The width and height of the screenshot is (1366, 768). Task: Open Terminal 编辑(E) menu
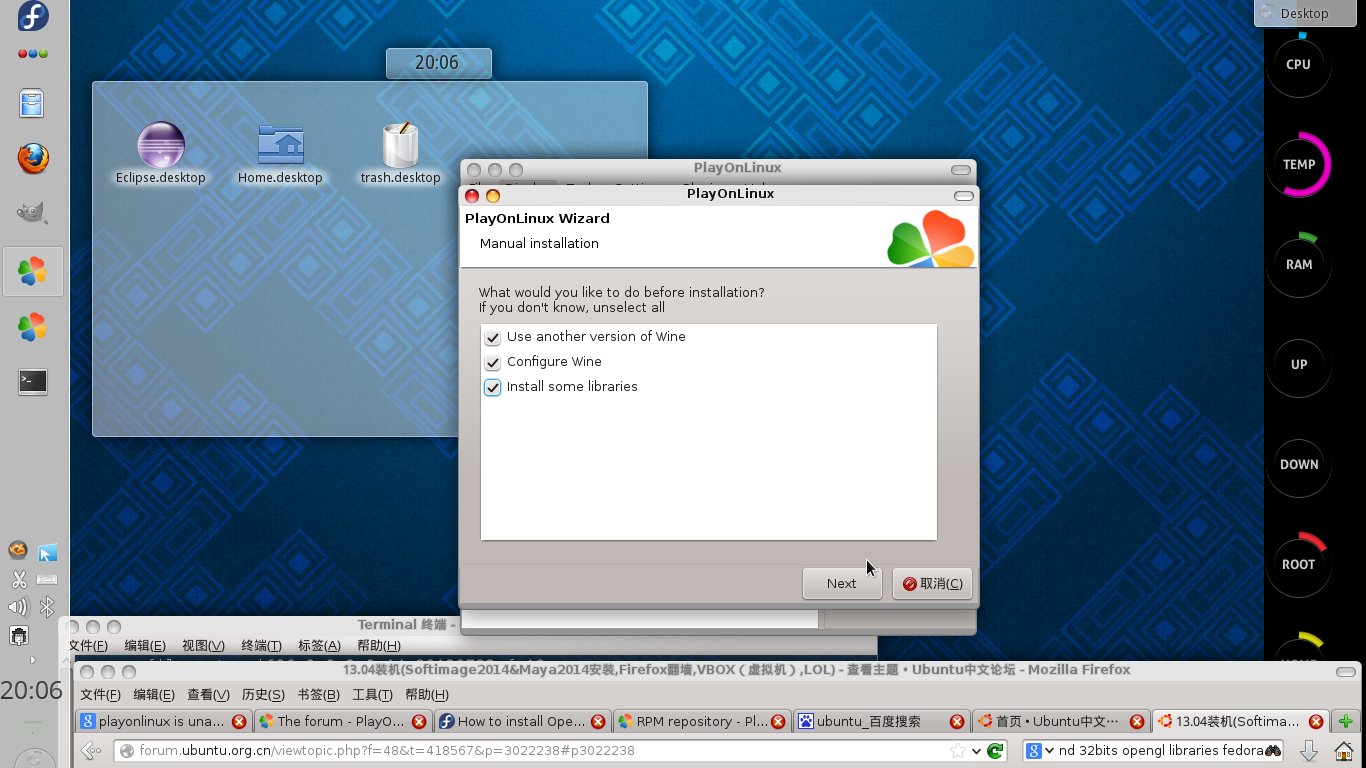(x=145, y=646)
